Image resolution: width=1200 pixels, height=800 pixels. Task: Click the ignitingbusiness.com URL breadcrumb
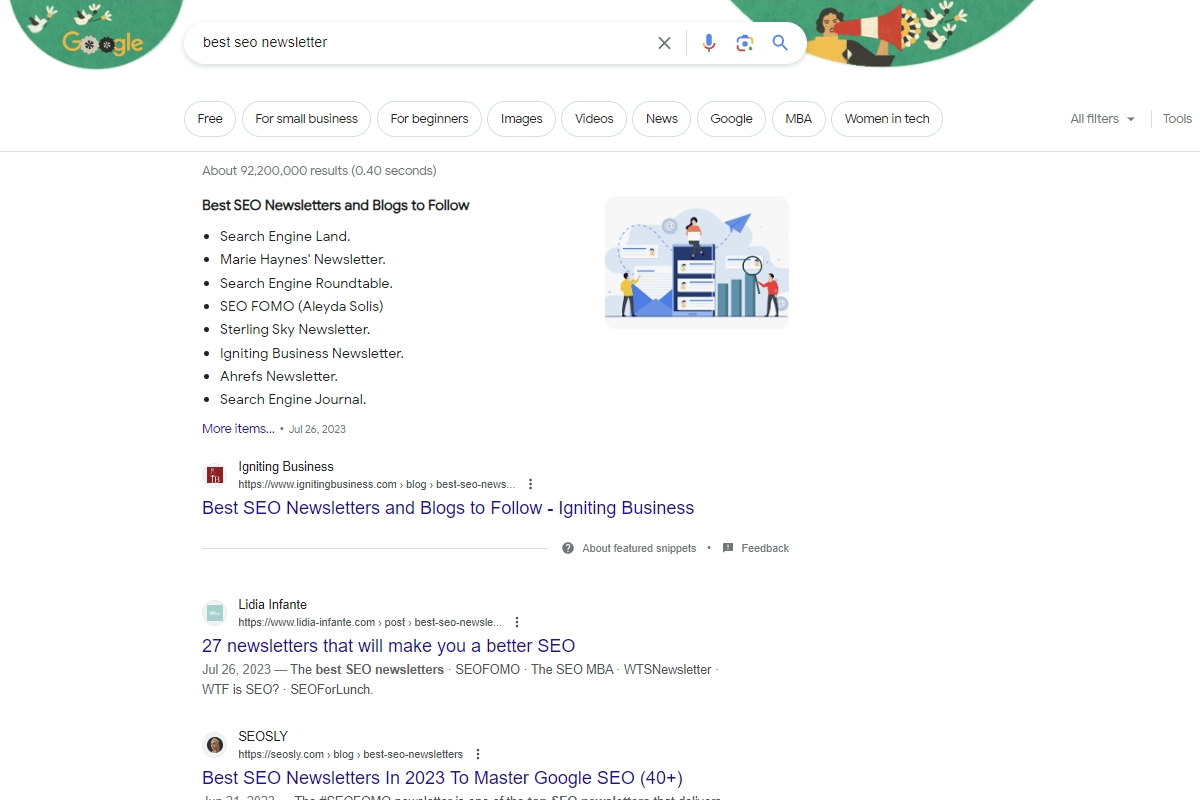tap(377, 484)
